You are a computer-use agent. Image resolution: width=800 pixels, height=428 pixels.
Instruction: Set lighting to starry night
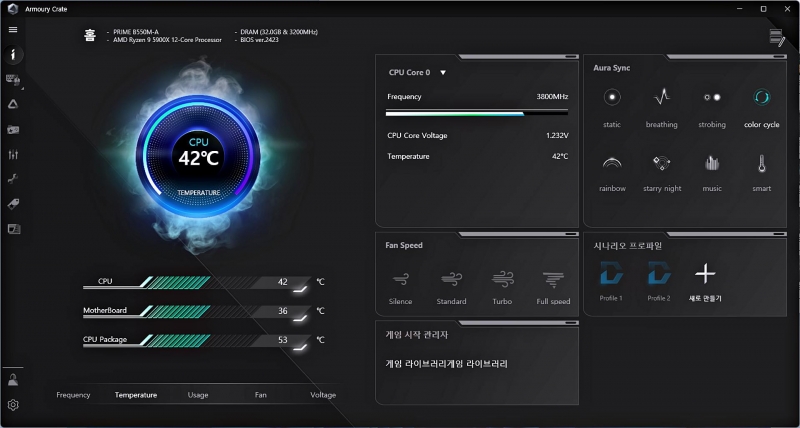point(661,163)
